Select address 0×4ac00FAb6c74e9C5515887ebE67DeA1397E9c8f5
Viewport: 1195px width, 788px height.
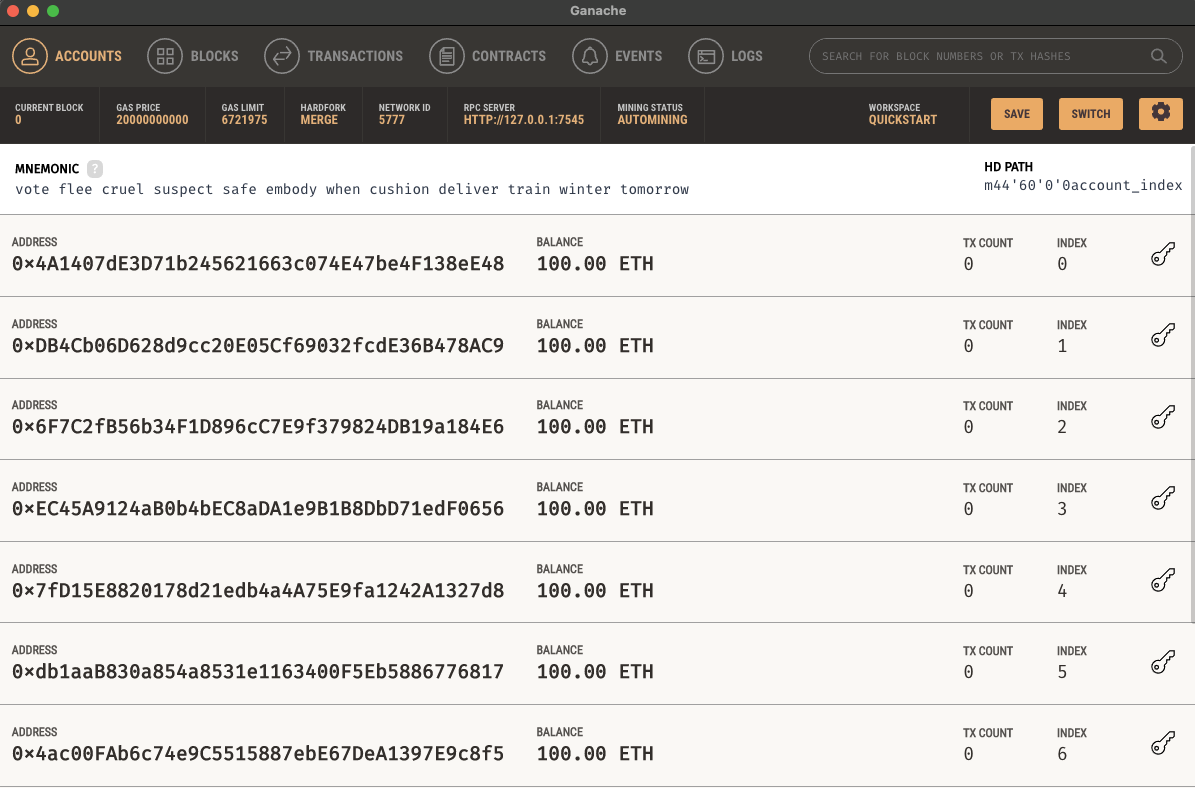coord(258,754)
